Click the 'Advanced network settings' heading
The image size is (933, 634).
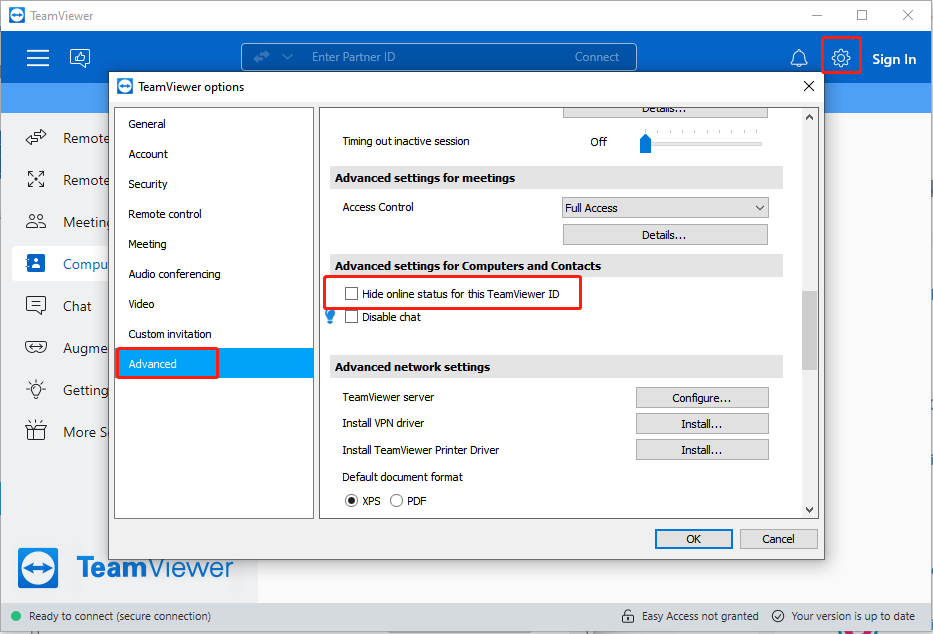click(x=412, y=367)
